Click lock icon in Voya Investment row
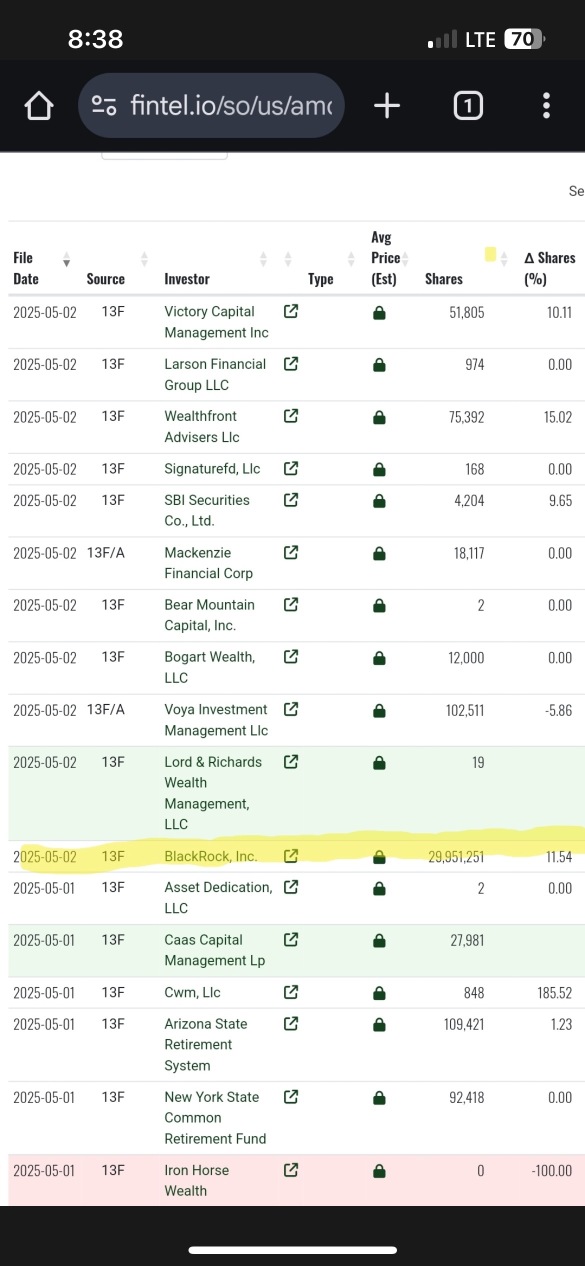 pyautogui.click(x=379, y=711)
